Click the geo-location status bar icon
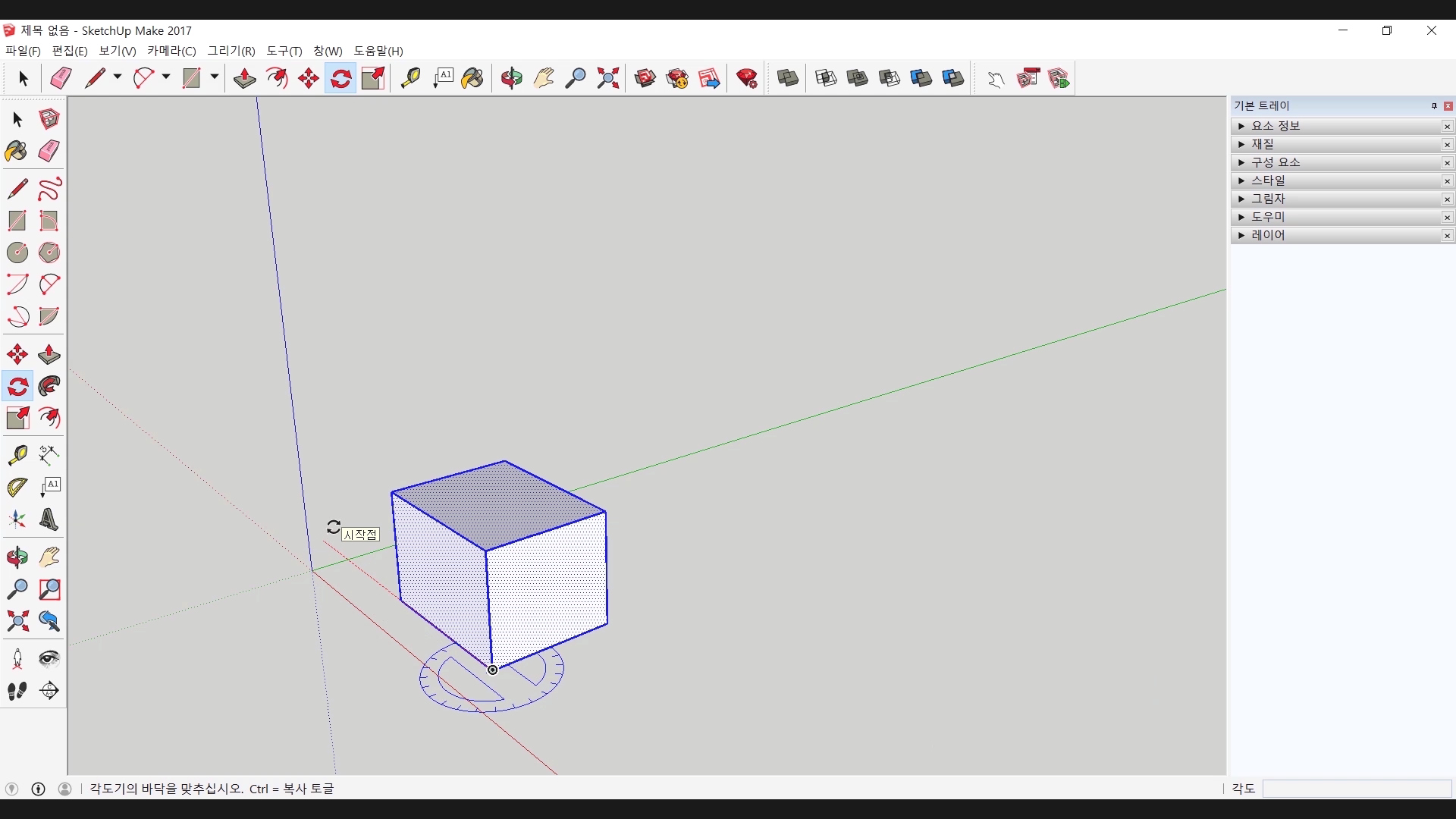Viewport: 1456px width, 819px height. tap(12, 789)
